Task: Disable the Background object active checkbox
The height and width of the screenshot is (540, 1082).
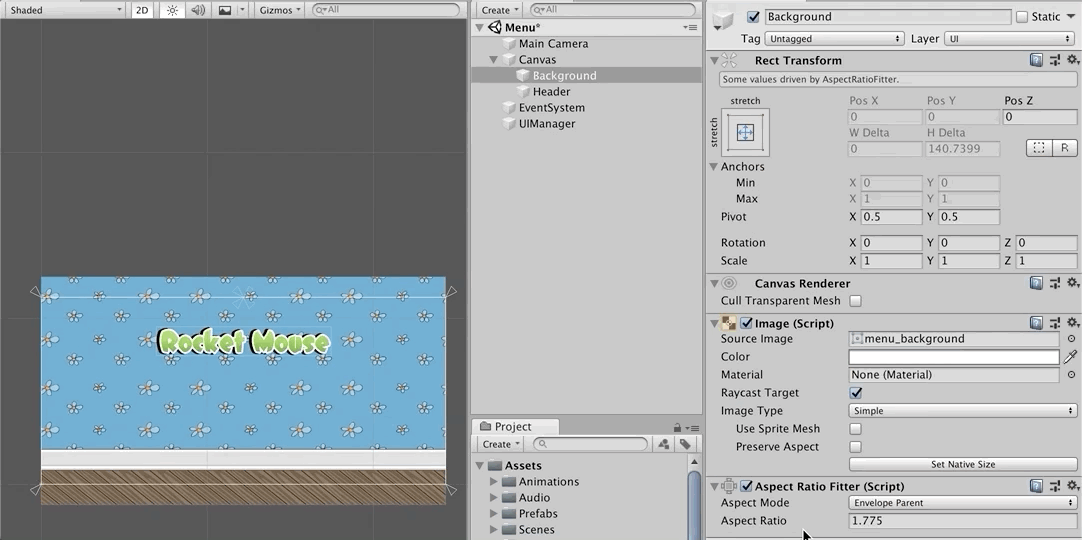Action: (753, 17)
